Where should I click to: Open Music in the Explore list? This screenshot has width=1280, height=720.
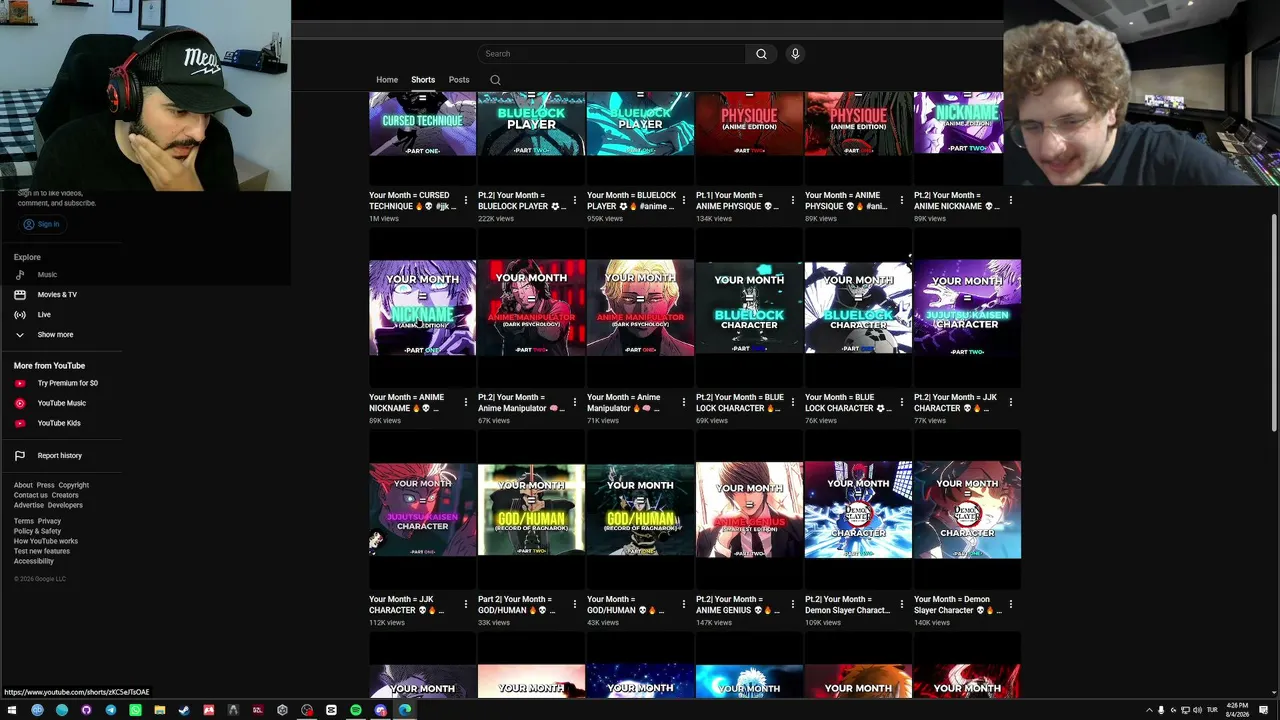pos(47,275)
